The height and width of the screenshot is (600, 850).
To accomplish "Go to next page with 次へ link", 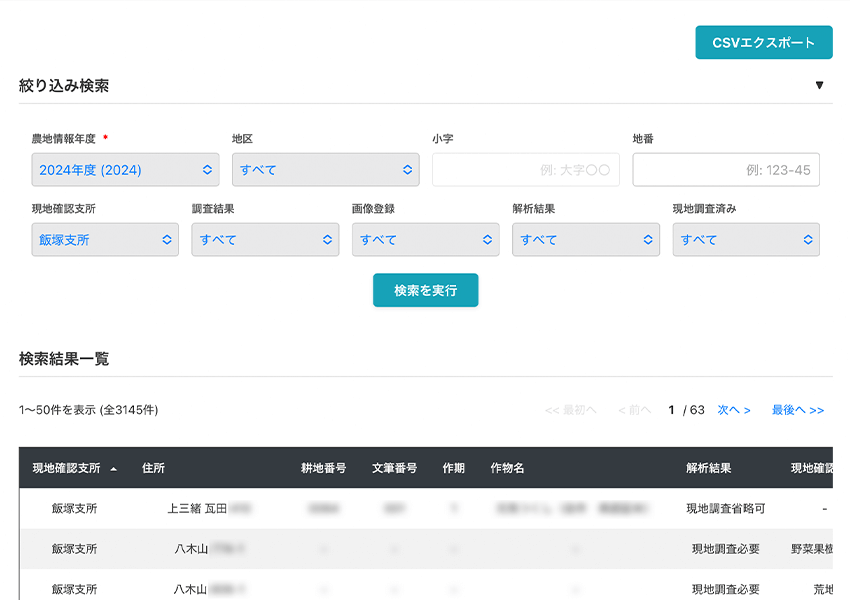I will tap(734, 410).
